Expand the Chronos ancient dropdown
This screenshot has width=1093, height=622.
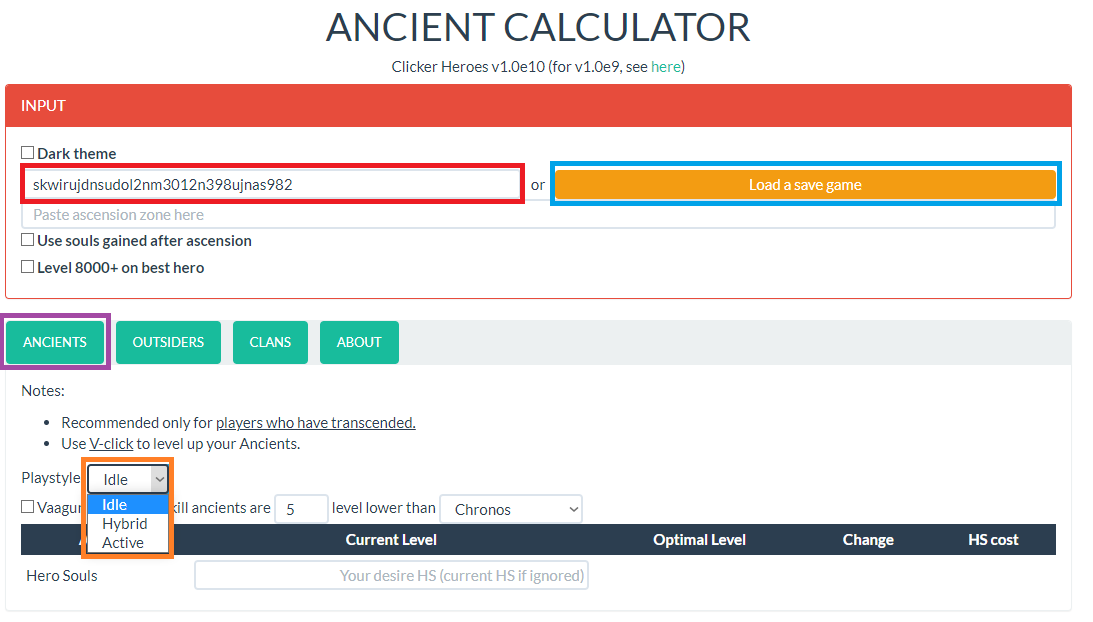click(x=510, y=509)
